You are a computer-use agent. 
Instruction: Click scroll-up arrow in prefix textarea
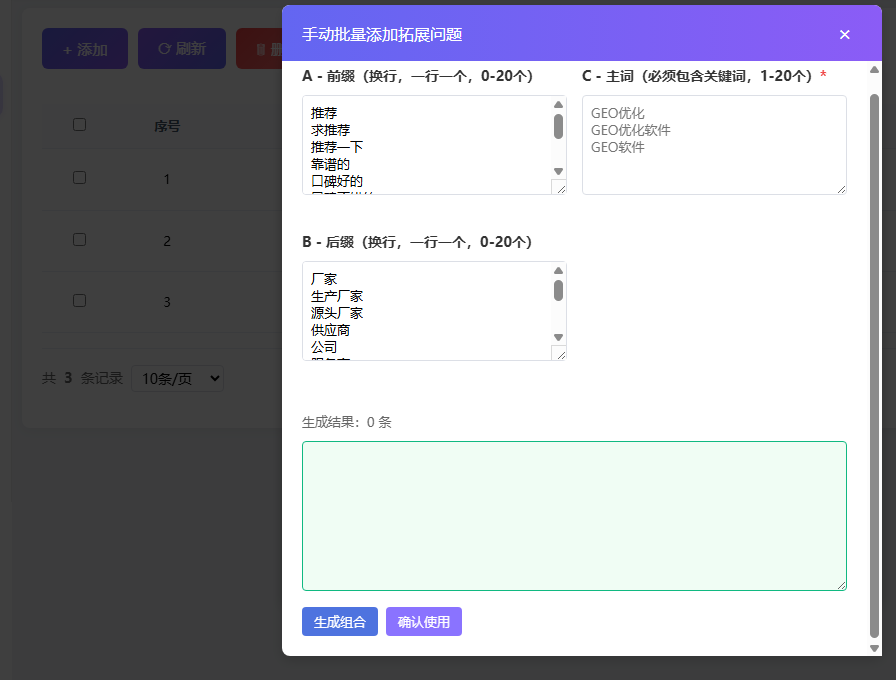click(558, 105)
